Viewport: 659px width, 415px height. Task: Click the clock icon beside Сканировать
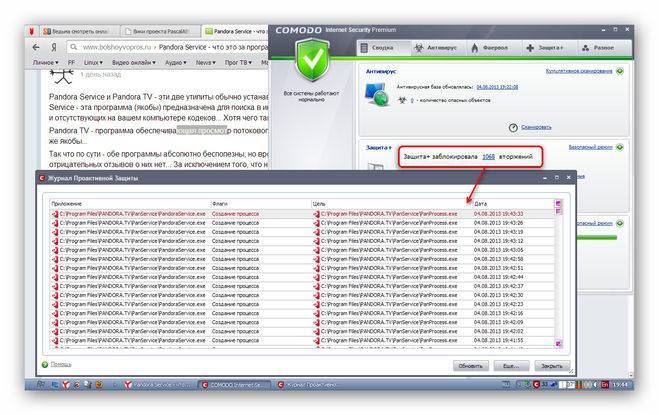(x=513, y=127)
